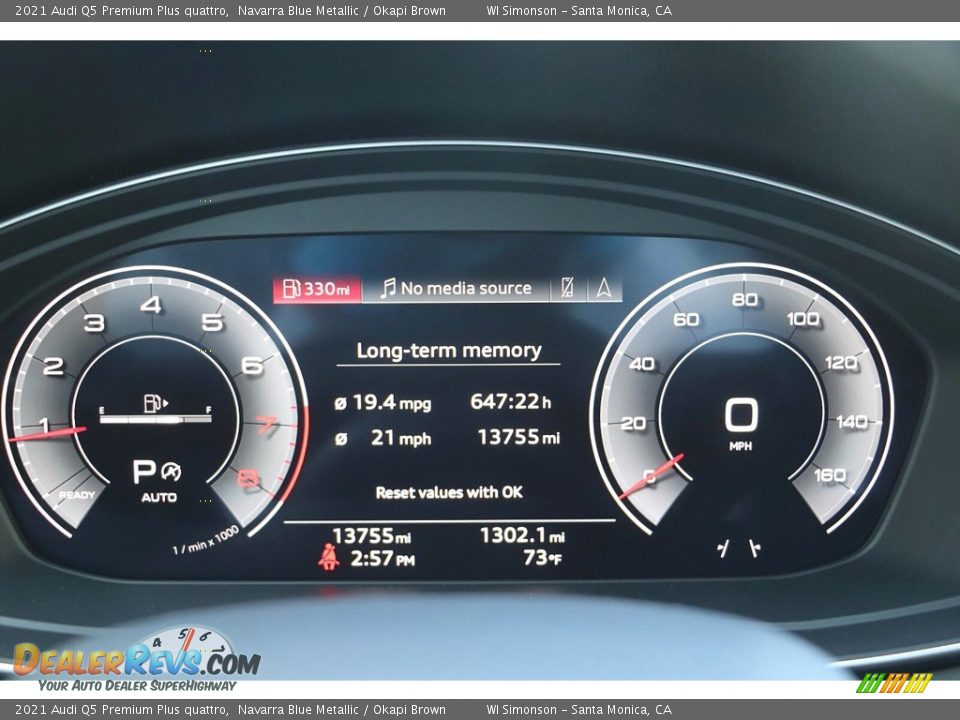Click the AUTO label under gear

pyautogui.click(x=159, y=498)
